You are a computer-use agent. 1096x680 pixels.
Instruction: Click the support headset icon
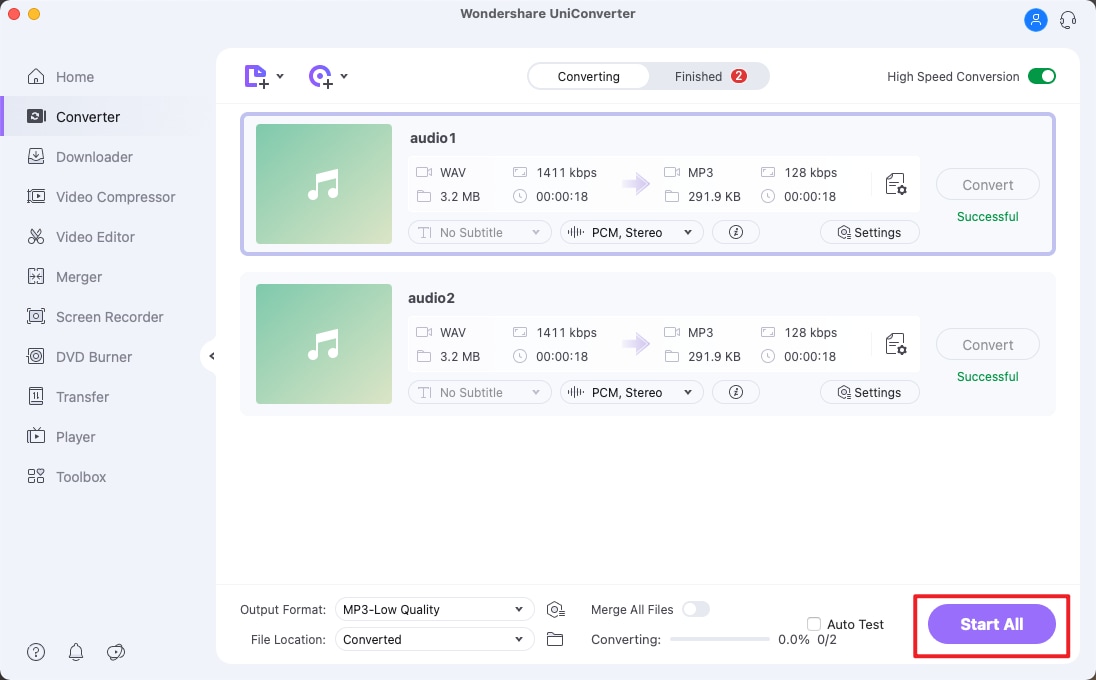[x=1068, y=20]
